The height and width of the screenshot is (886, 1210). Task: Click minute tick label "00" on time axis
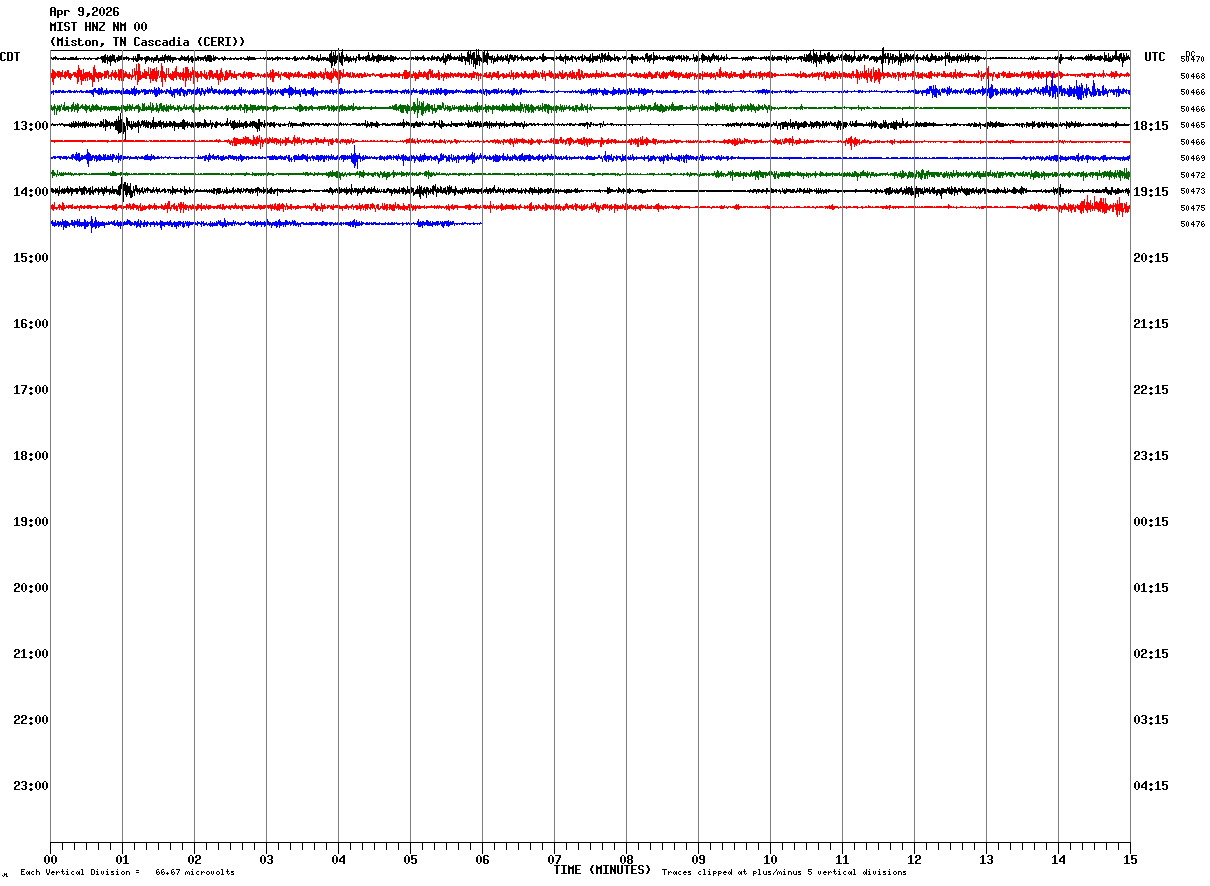[50, 860]
